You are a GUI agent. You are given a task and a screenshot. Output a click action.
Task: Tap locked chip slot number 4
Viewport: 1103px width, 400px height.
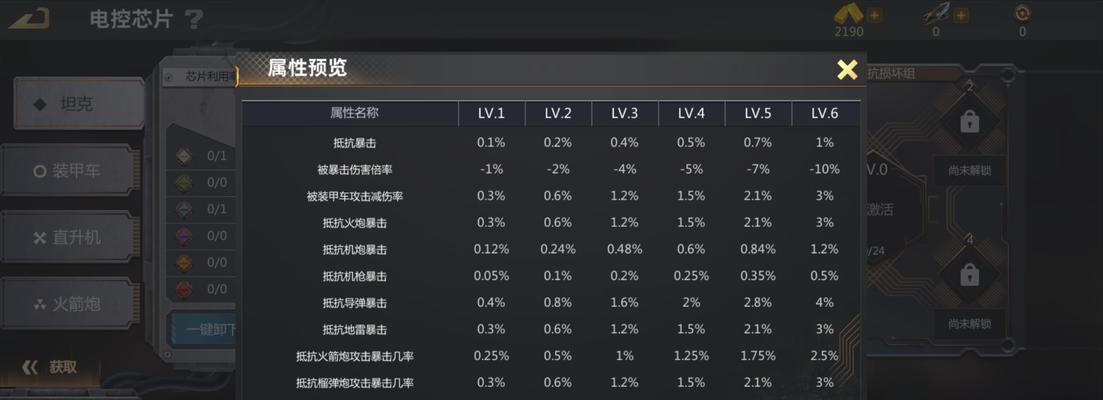(969, 273)
